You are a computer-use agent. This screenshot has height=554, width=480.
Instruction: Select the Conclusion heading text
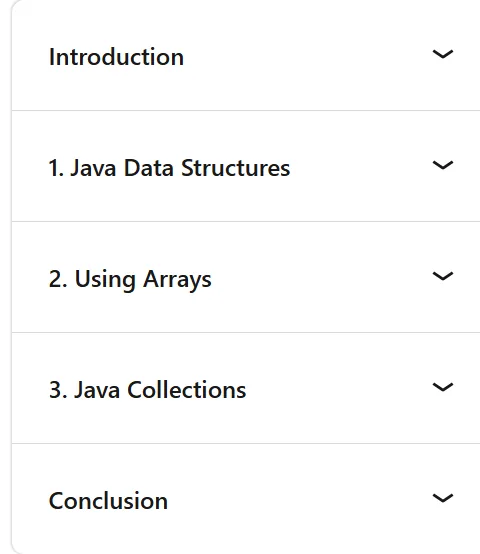[108, 501]
